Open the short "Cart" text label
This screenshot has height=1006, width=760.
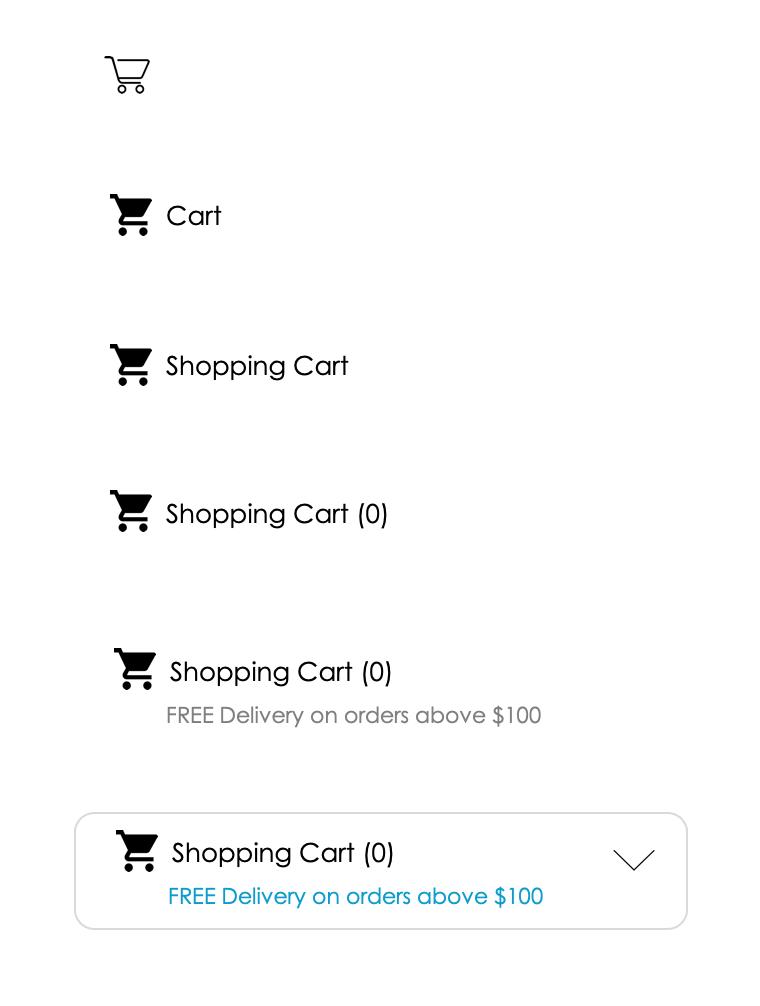[x=194, y=216]
